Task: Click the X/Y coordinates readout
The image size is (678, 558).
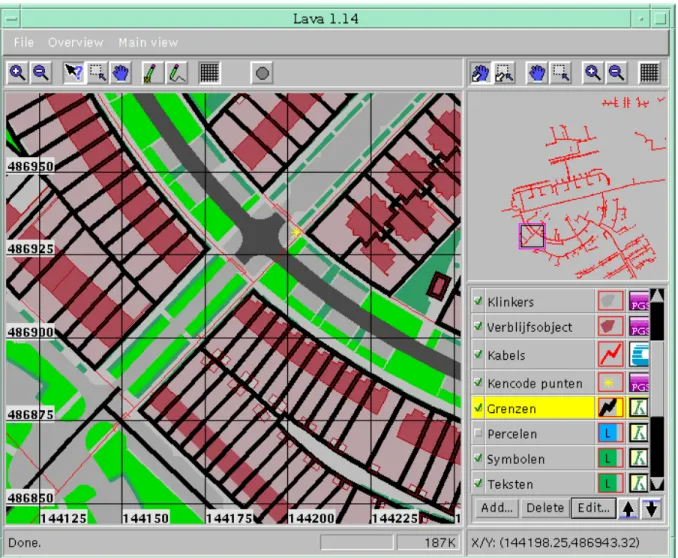Action: coord(555,542)
